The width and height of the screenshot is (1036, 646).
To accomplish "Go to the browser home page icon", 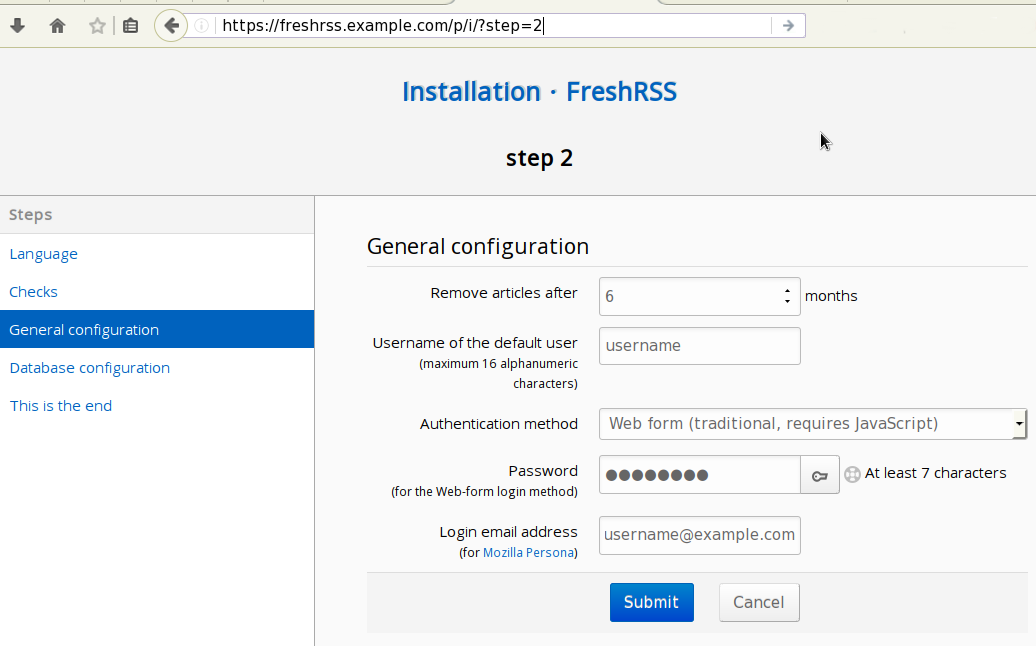I will 57,26.
